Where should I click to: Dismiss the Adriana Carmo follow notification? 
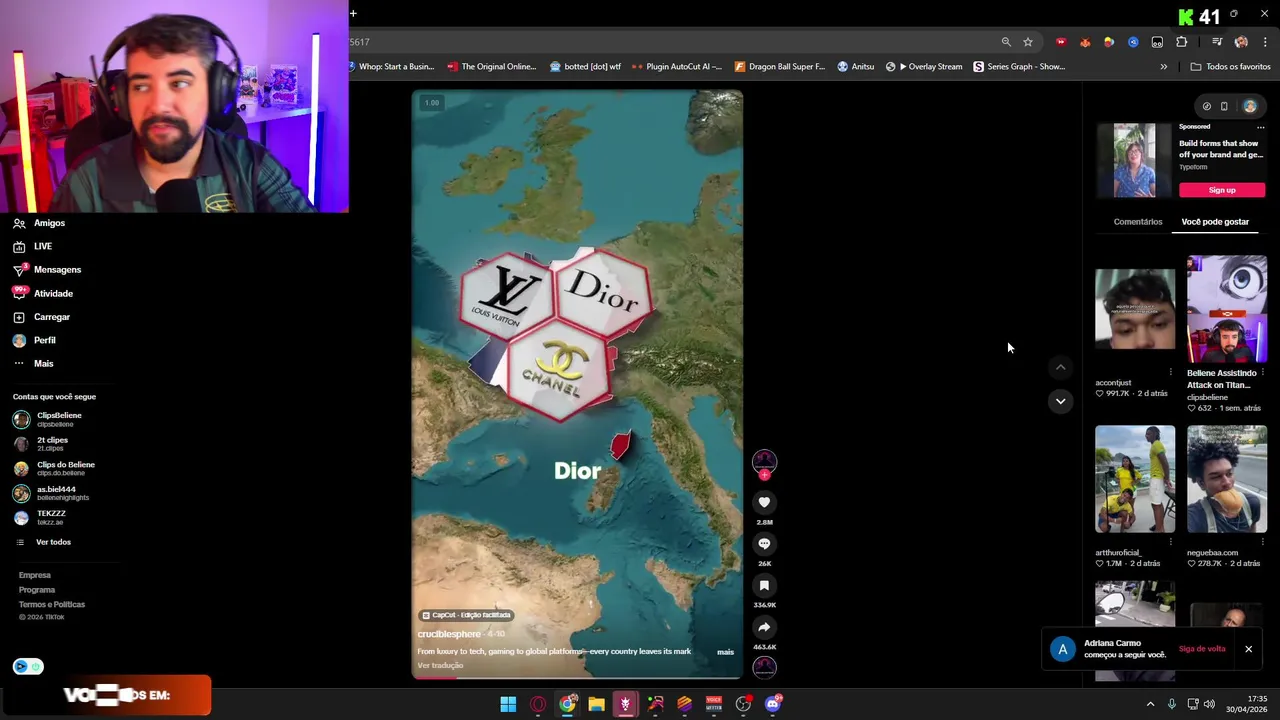(1248, 649)
